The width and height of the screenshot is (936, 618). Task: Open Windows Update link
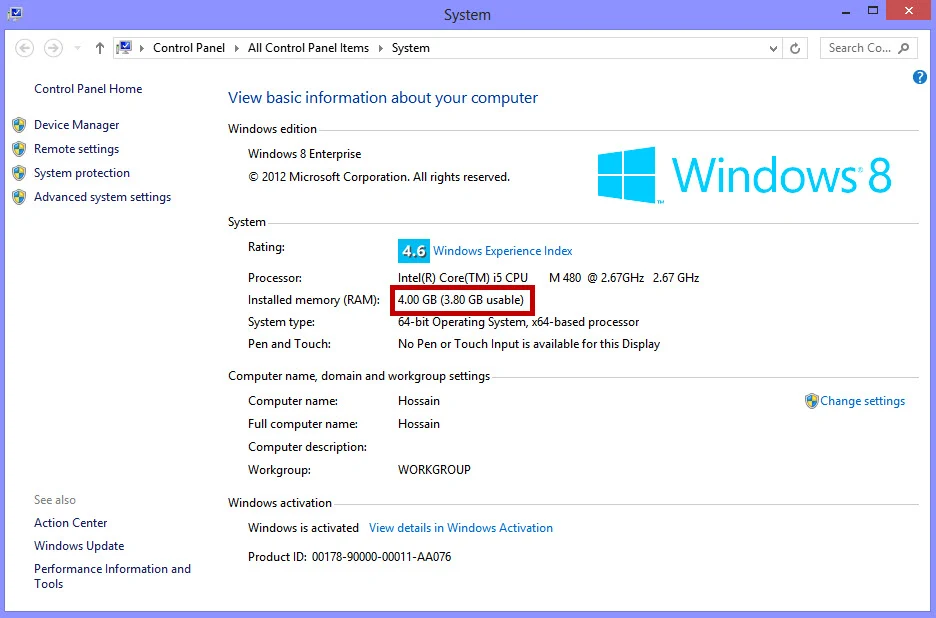79,546
